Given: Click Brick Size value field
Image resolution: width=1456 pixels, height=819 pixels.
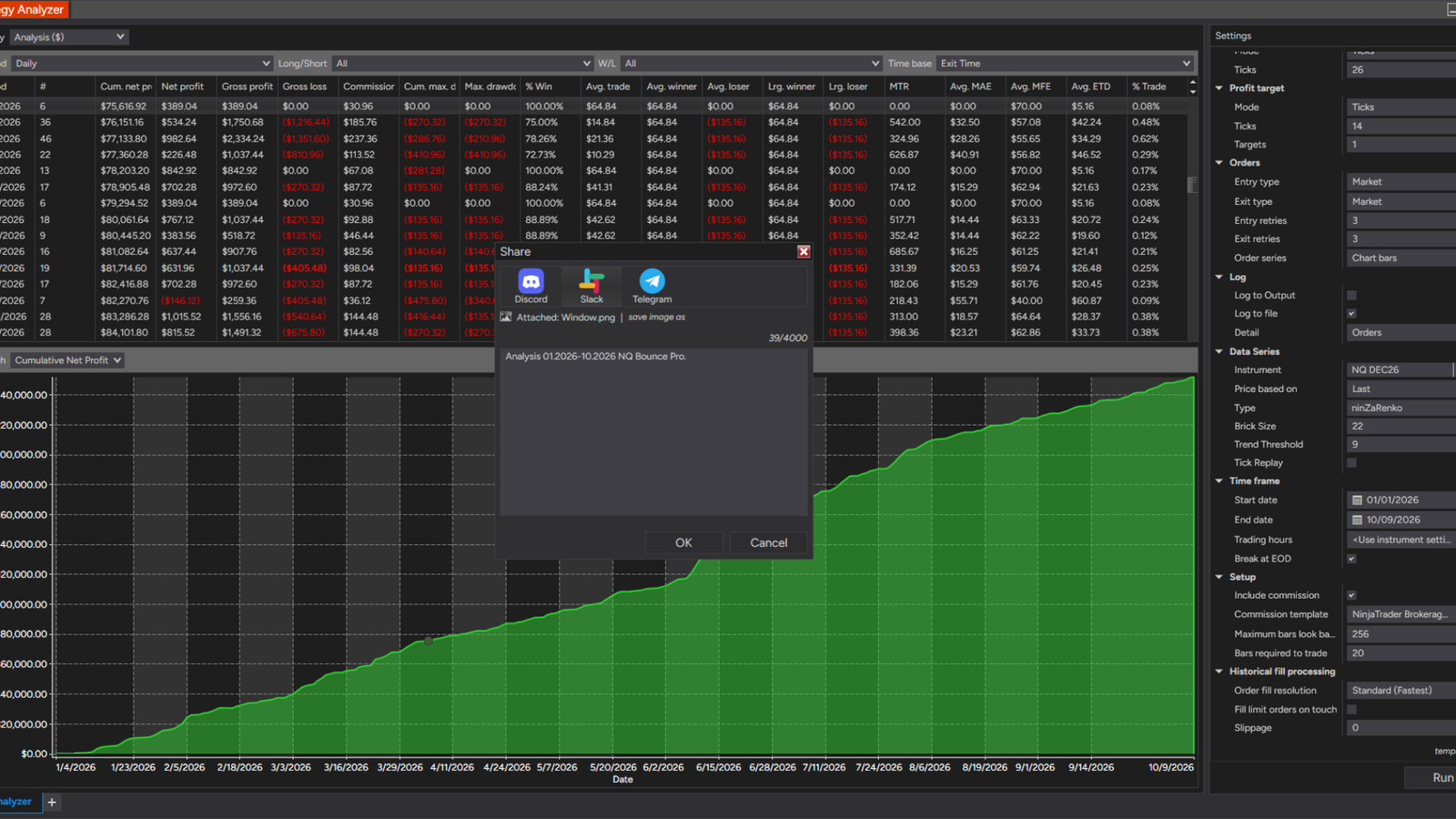Looking at the screenshot, I should click(1401, 427).
